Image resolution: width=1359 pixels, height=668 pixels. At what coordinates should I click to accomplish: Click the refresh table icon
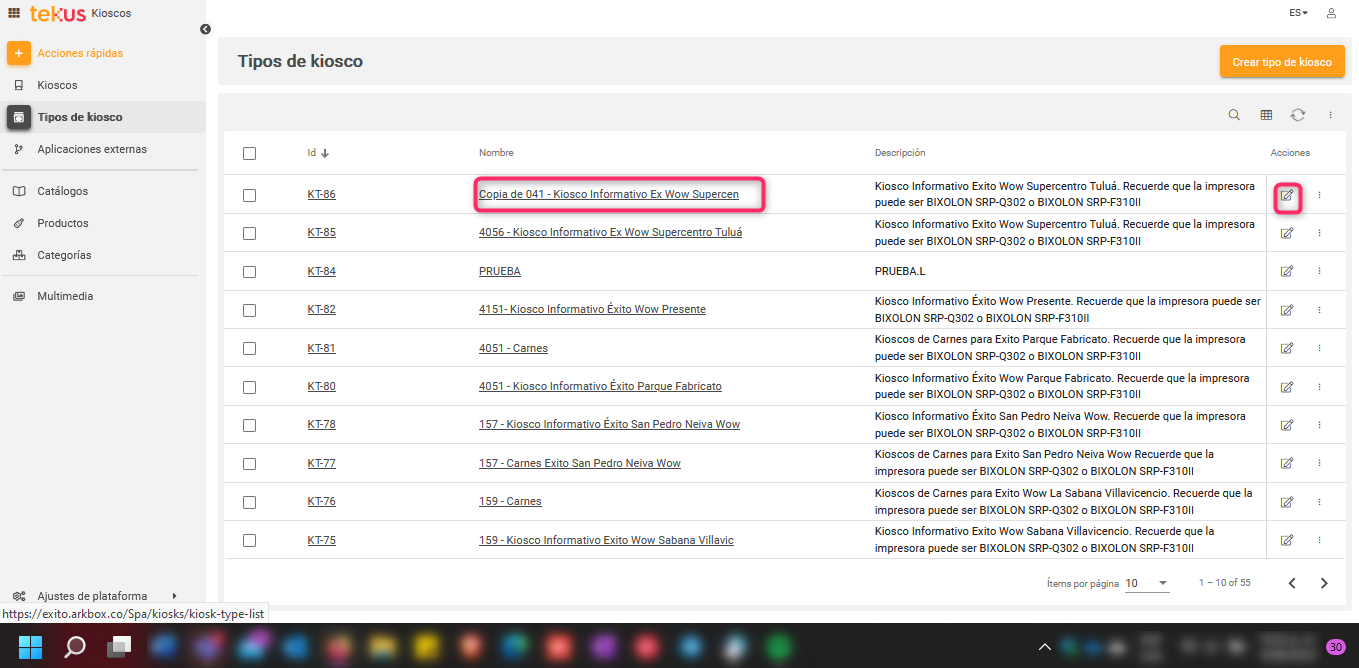pyautogui.click(x=1298, y=115)
